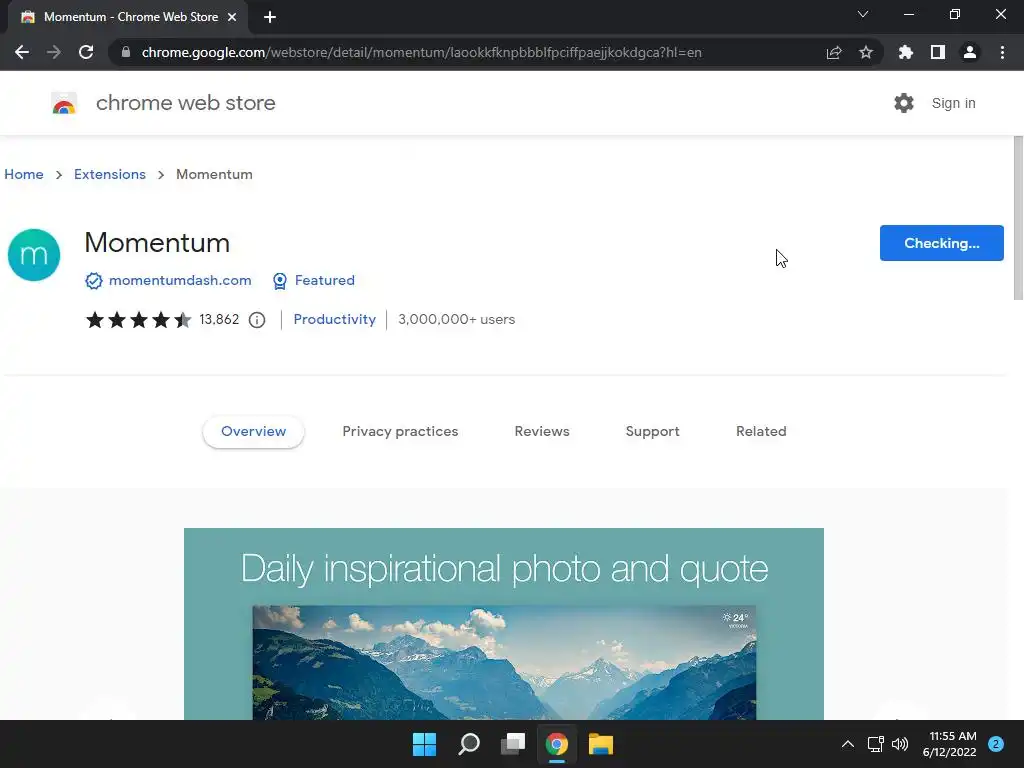Open the Reviews tab
This screenshot has width=1024, height=768.
click(542, 432)
